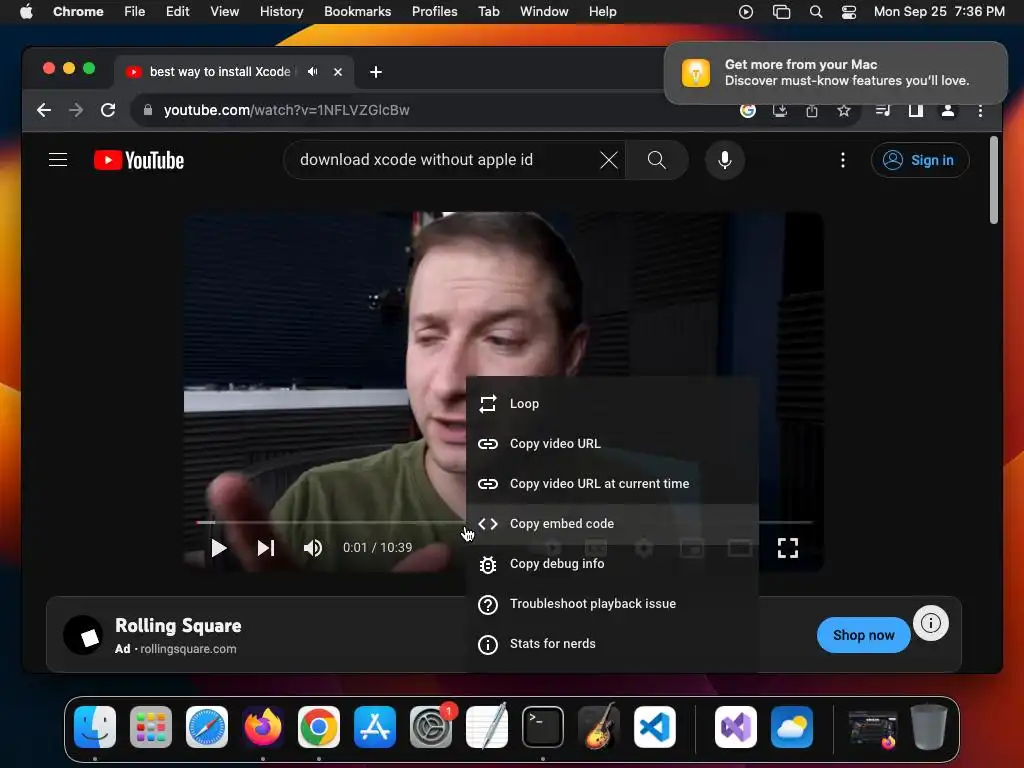Open Finder from the Dock
The height and width of the screenshot is (768, 1024).
pyautogui.click(x=95, y=727)
